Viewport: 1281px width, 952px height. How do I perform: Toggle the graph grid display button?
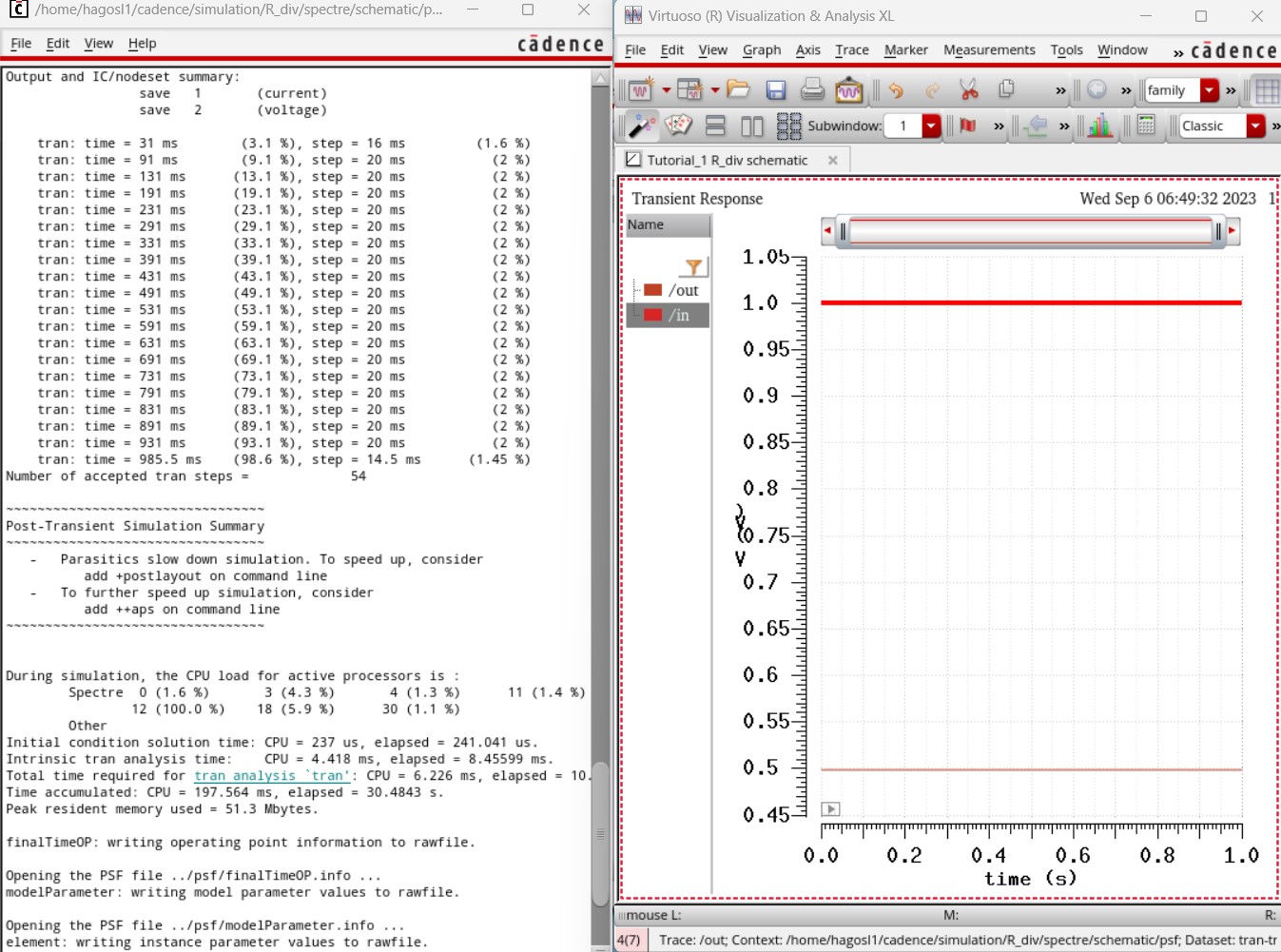pyautogui.click(x=1266, y=90)
